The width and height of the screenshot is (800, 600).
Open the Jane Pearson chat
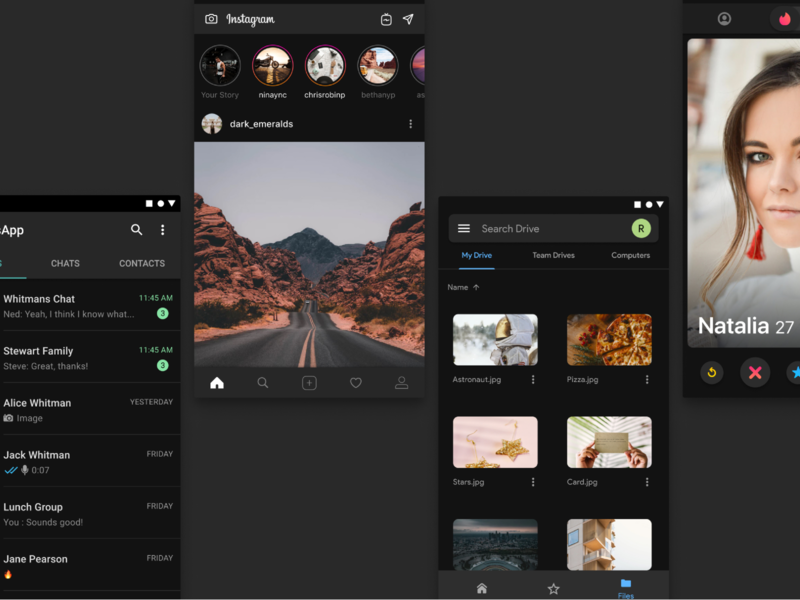(90, 566)
